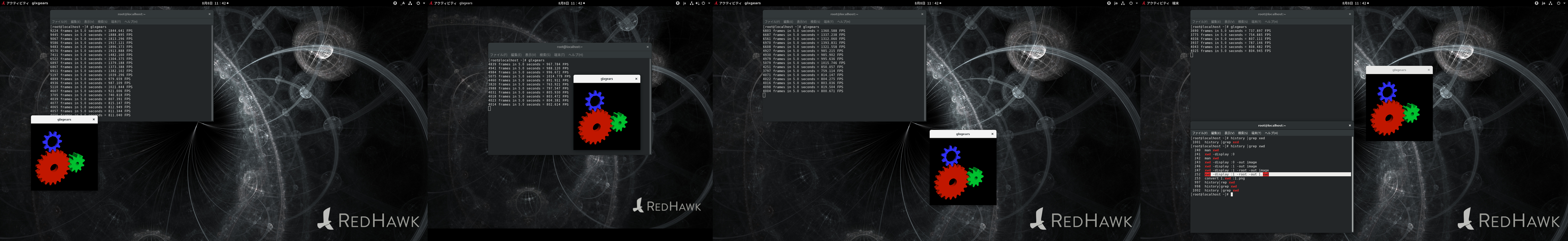Click the network icon on the second monitor
This screenshot has height=241, width=1568.
[x=692, y=3]
